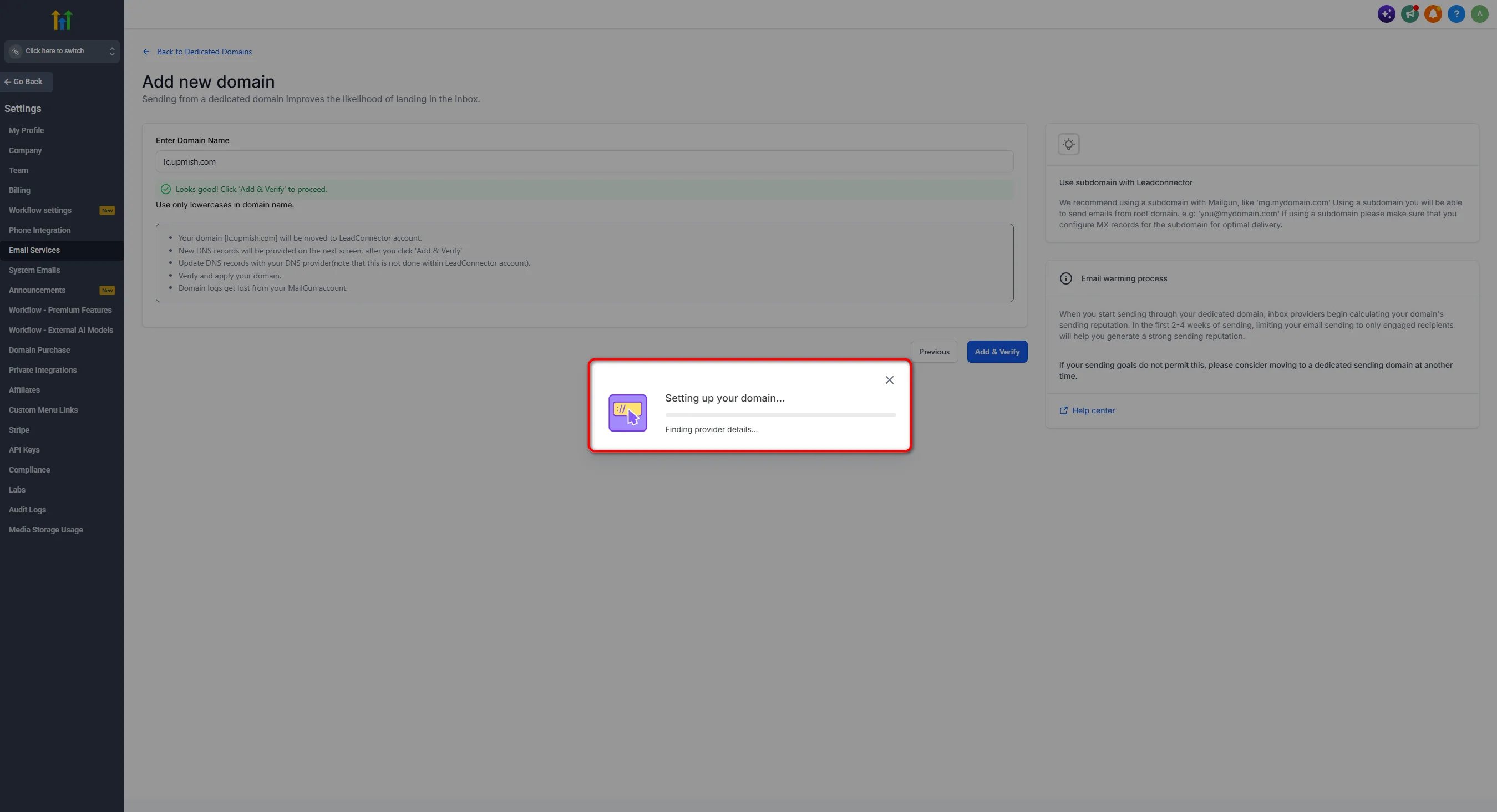1497x812 pixels.
Task: Open System Emails settings
Action: (62, 270)
